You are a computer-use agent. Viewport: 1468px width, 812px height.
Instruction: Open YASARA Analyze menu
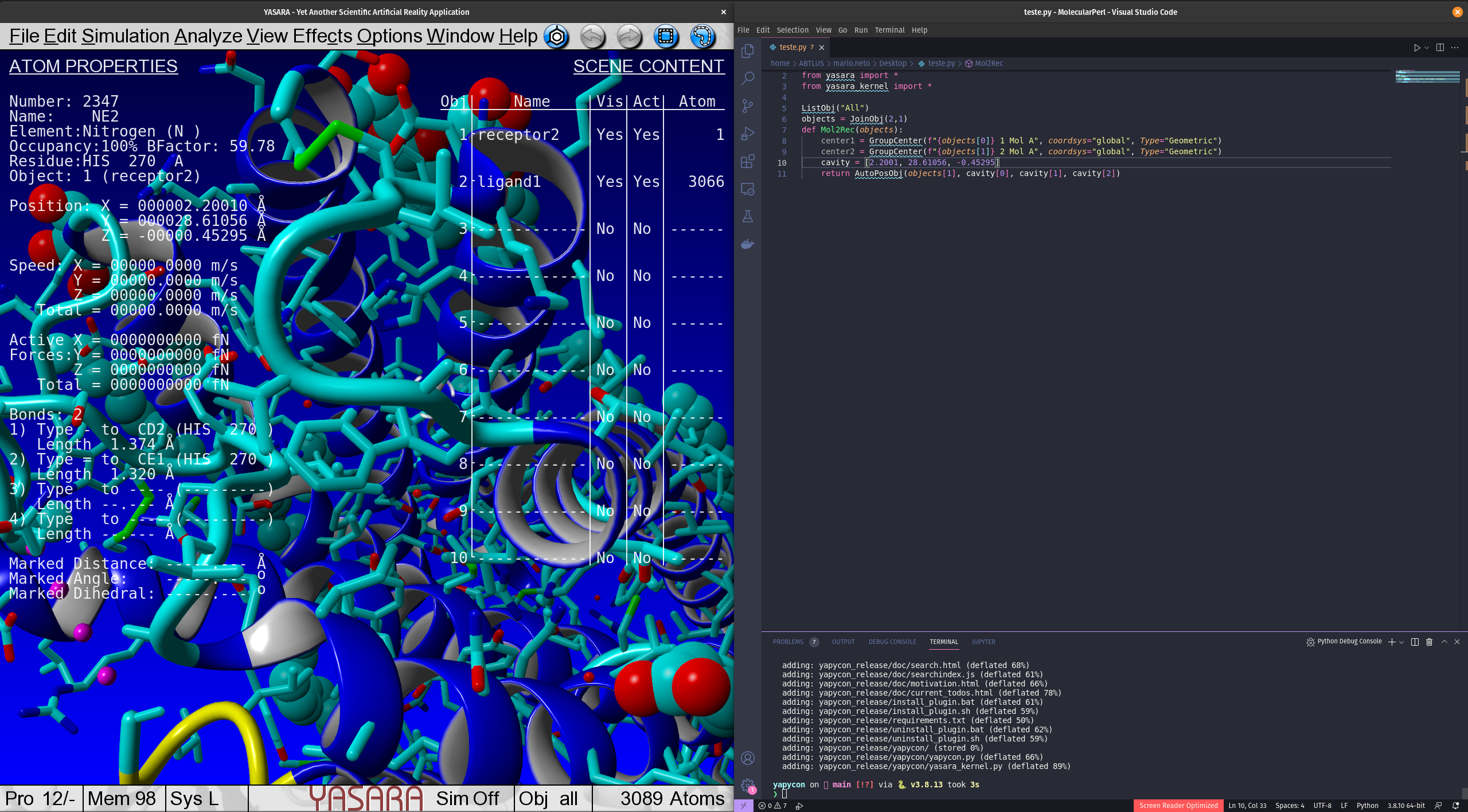click(x=208, y=36)
